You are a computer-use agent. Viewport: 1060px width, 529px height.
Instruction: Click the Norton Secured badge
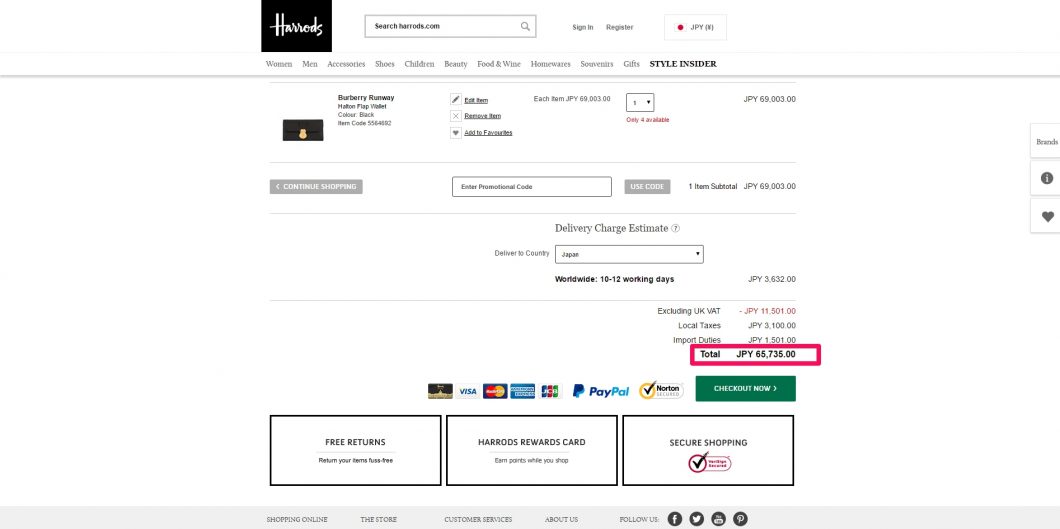click(x=661, y=390)
